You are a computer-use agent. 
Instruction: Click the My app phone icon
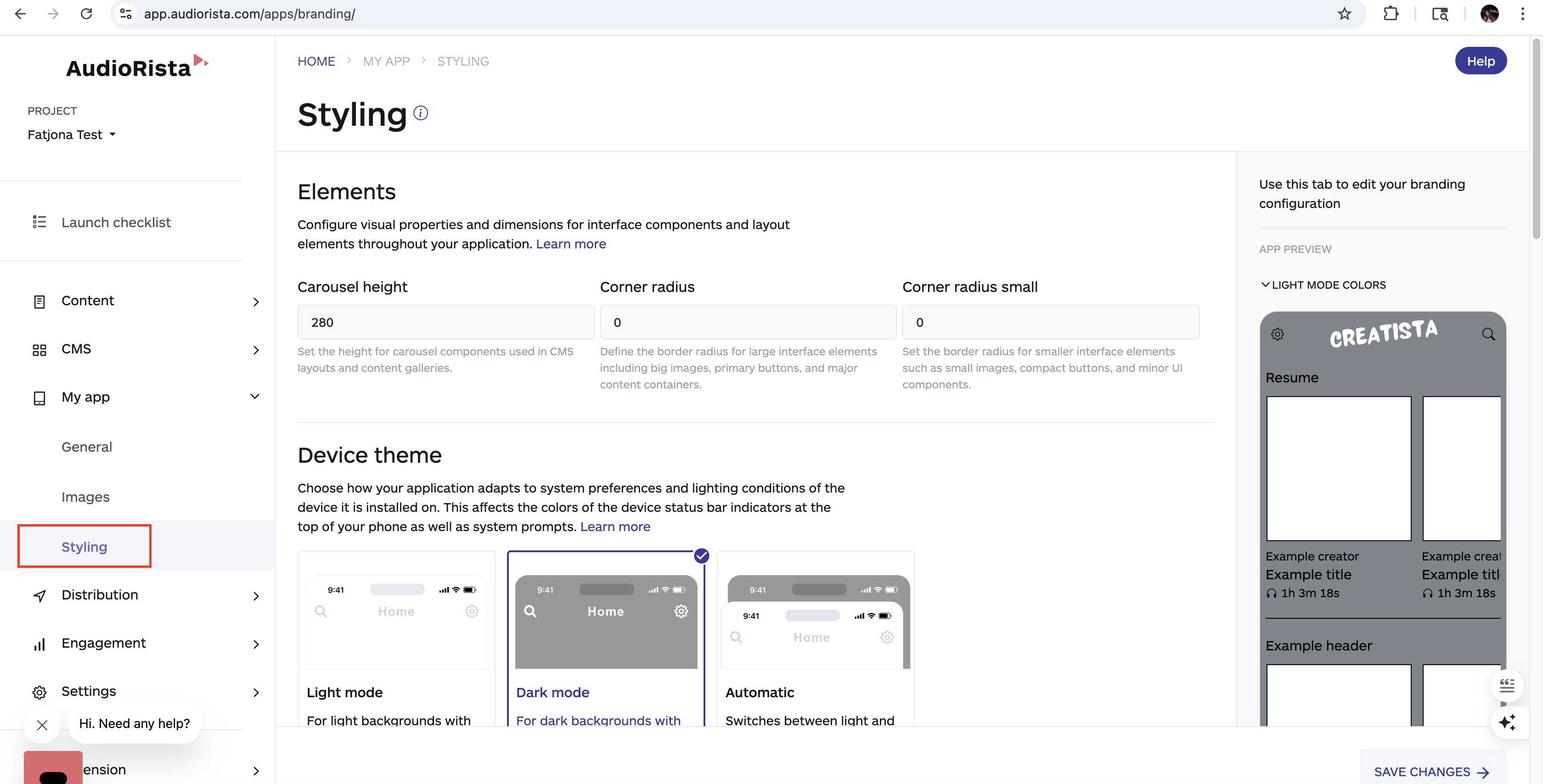tap(39, 397)
